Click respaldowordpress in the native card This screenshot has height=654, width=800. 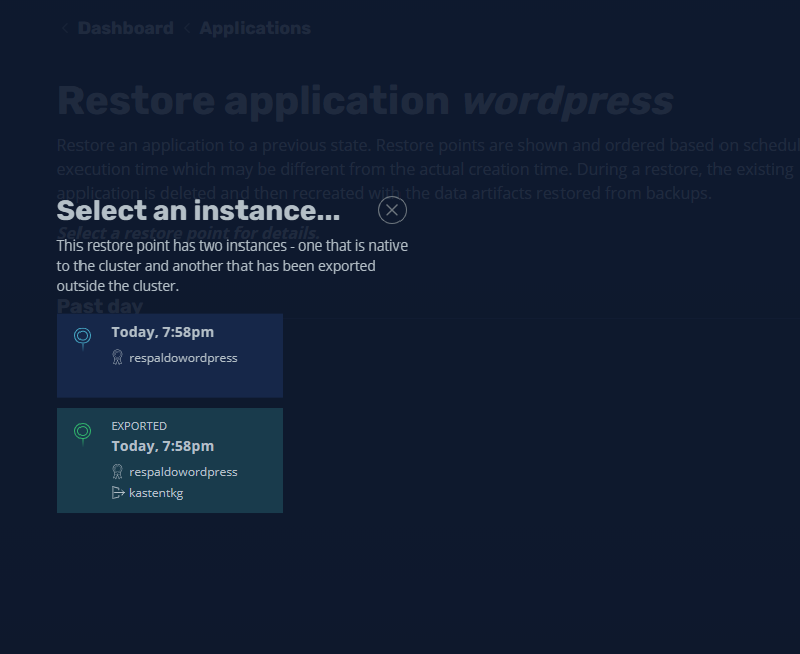point(183,358)
